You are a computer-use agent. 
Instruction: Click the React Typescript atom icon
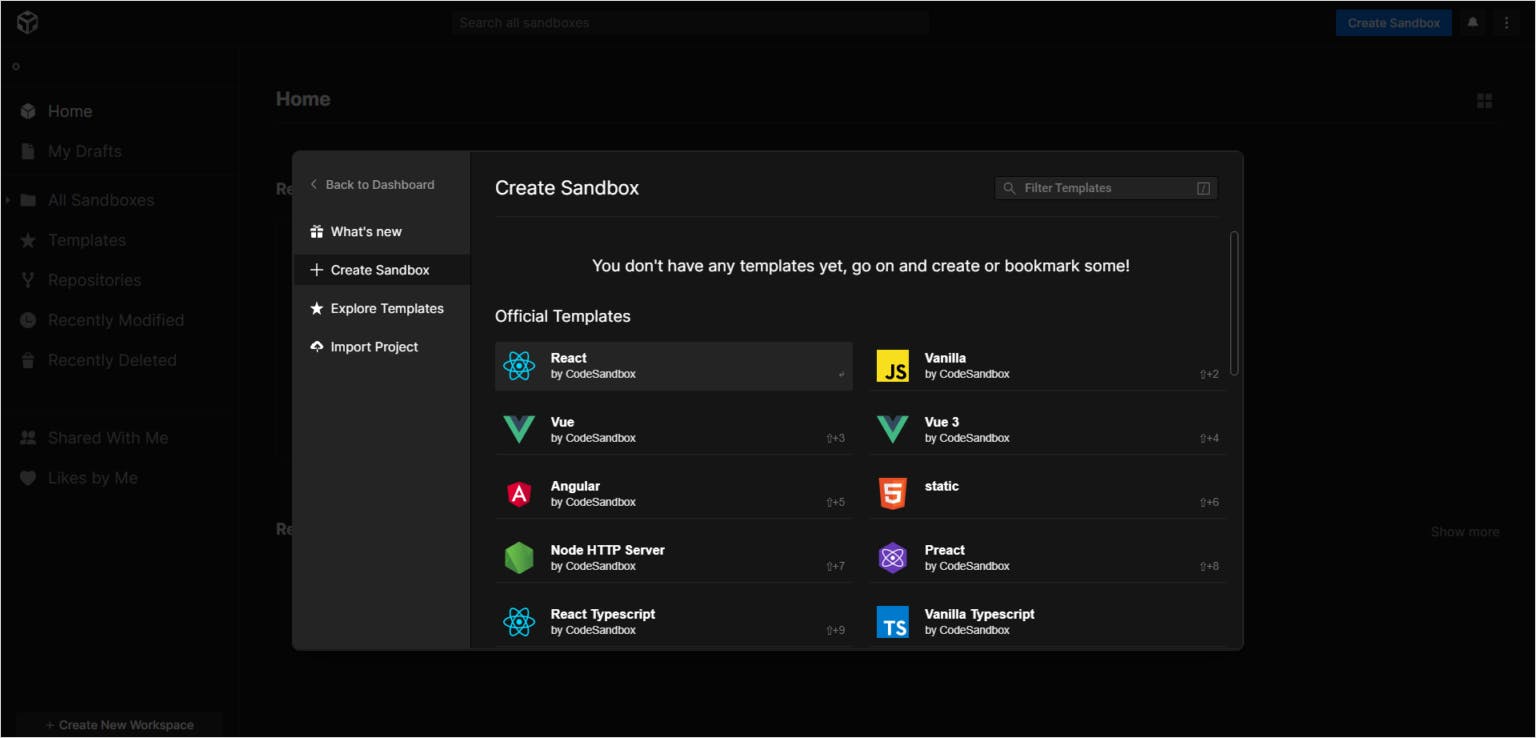point(519,622)
